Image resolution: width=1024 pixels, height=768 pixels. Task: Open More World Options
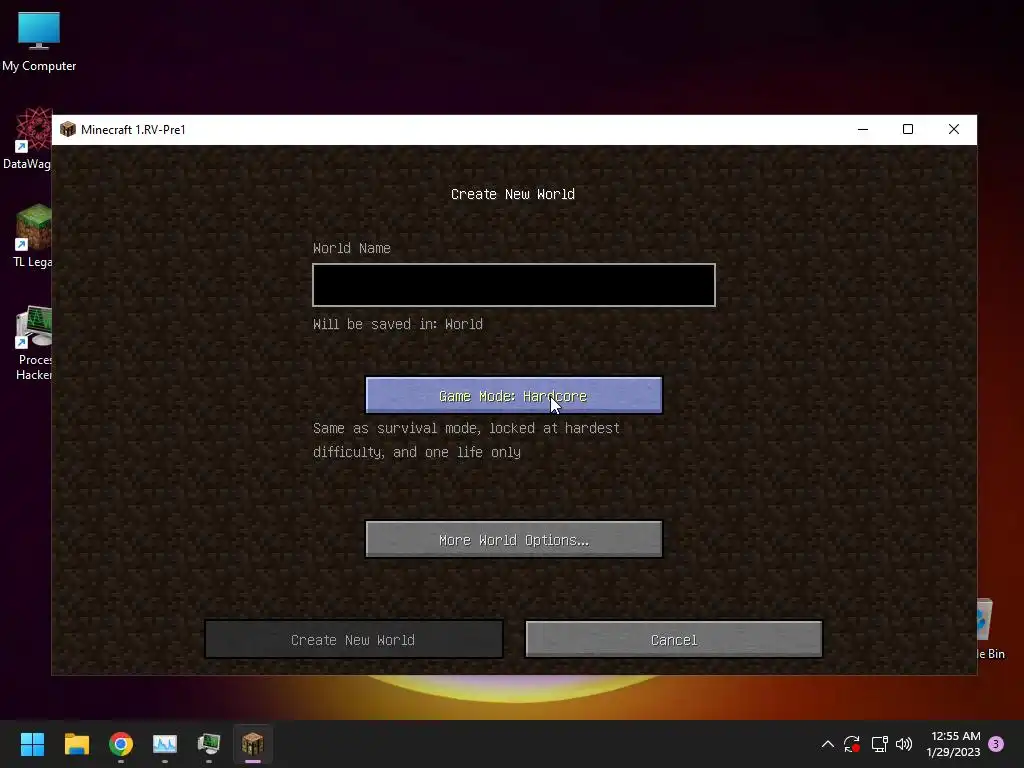pos(513,539)
